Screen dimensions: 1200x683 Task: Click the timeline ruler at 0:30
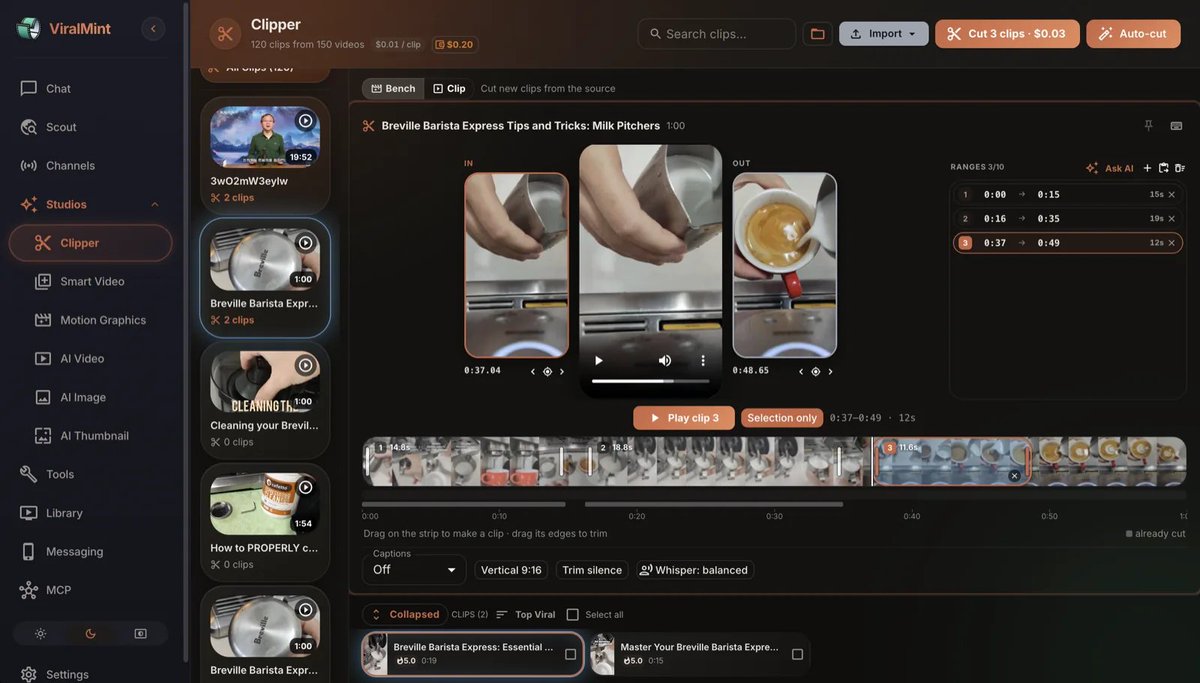[x=774, y=516]
